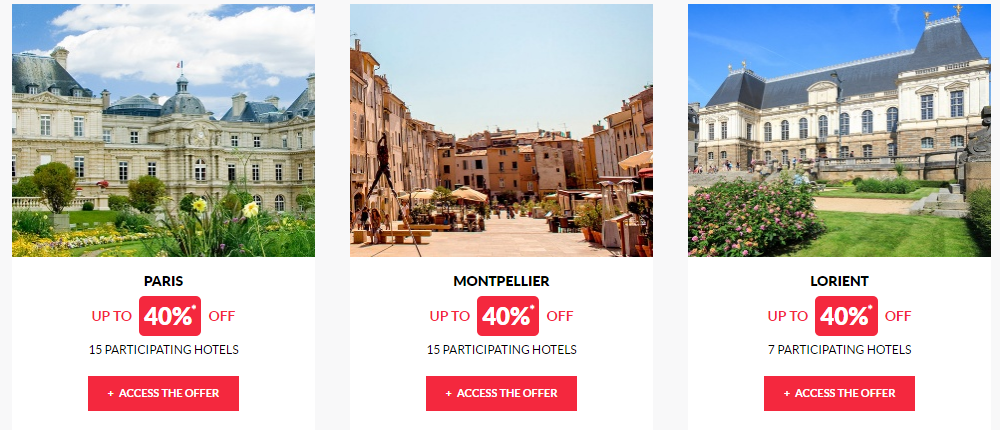The height and width of the screenshot is (430, 1000).
Task: Open the Paris palace garden photo
Action: [x=163, y=130]
